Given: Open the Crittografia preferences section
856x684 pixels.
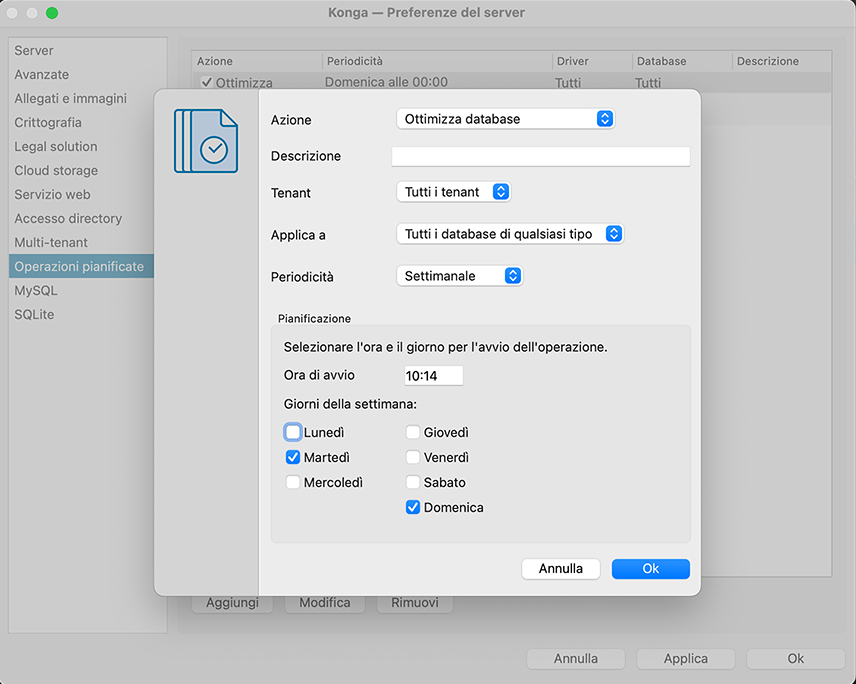Looking at the screenshot, I should [x=48, y=122].
